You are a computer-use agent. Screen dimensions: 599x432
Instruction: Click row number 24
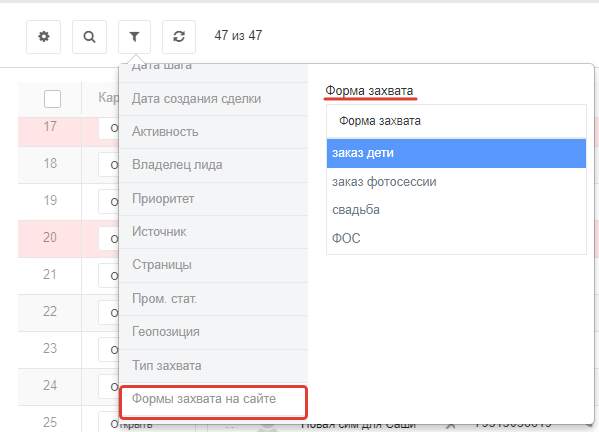tap(50, 385)
